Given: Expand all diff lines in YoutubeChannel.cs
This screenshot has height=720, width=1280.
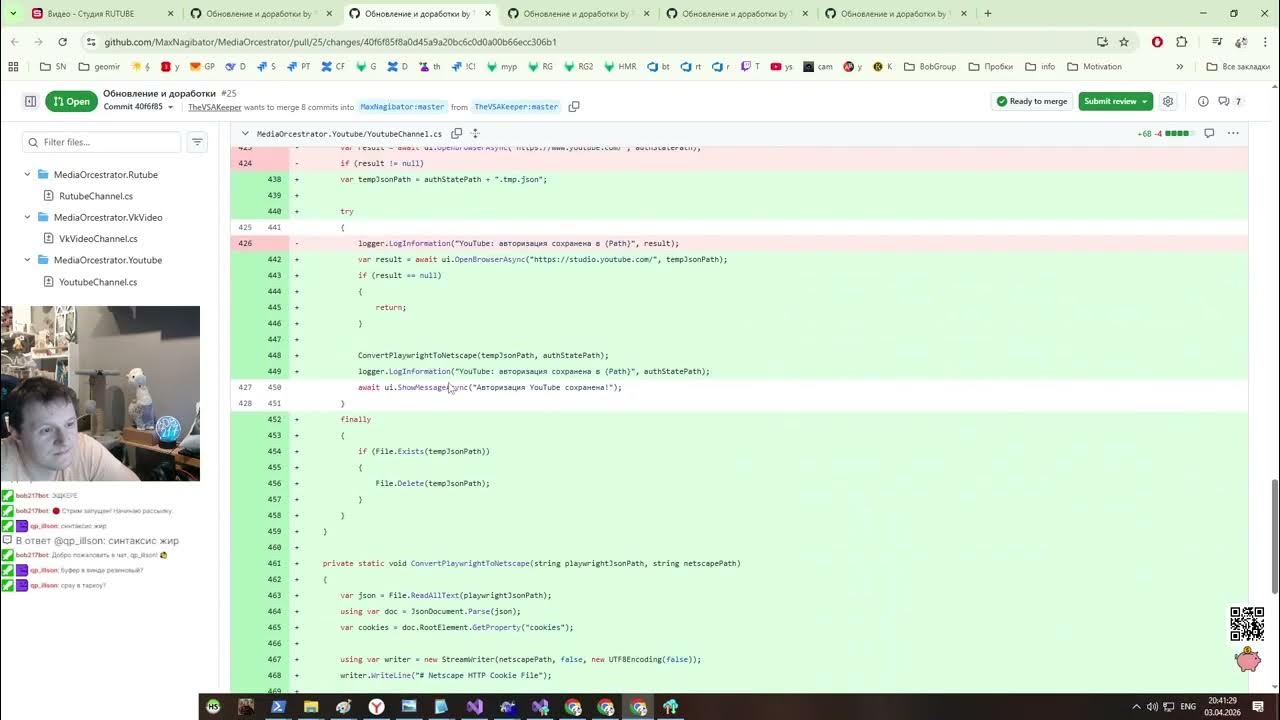Looking at the screenshot, I should (x=475, y=133).
